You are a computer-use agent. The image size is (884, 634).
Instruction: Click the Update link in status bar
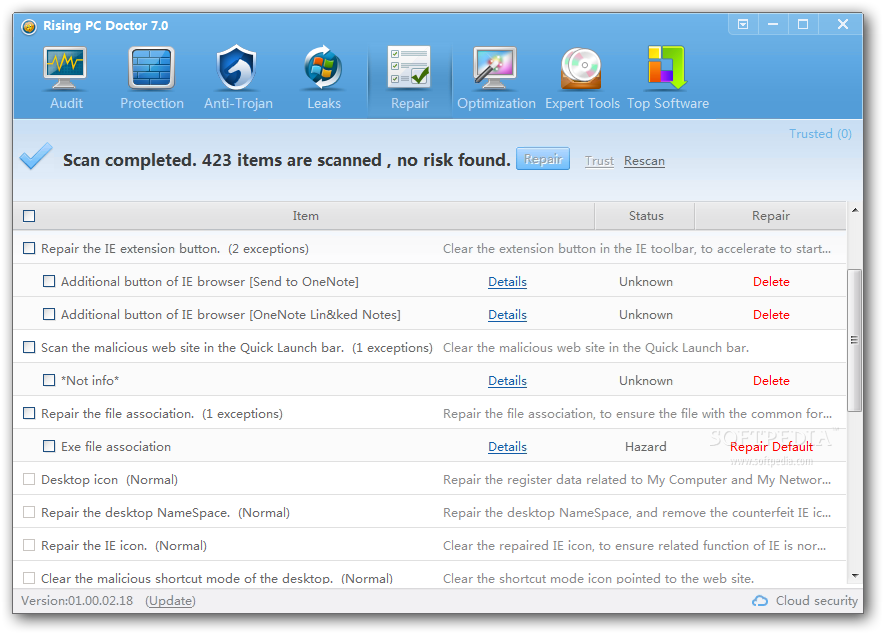click(x=170, y=601)
